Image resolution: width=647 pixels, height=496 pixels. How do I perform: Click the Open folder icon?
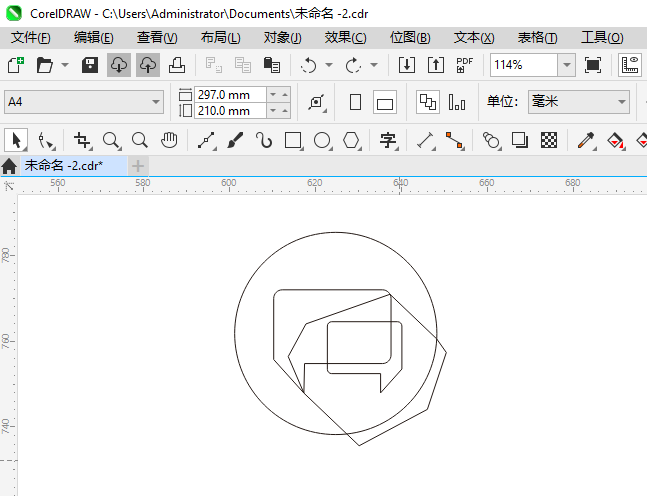[x=45, y=65]
